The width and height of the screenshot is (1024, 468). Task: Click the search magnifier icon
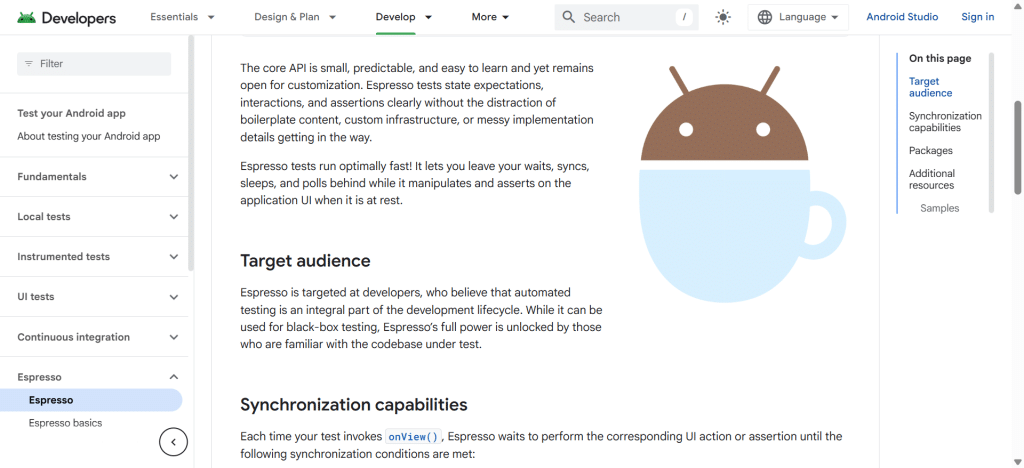click(569, 17)
